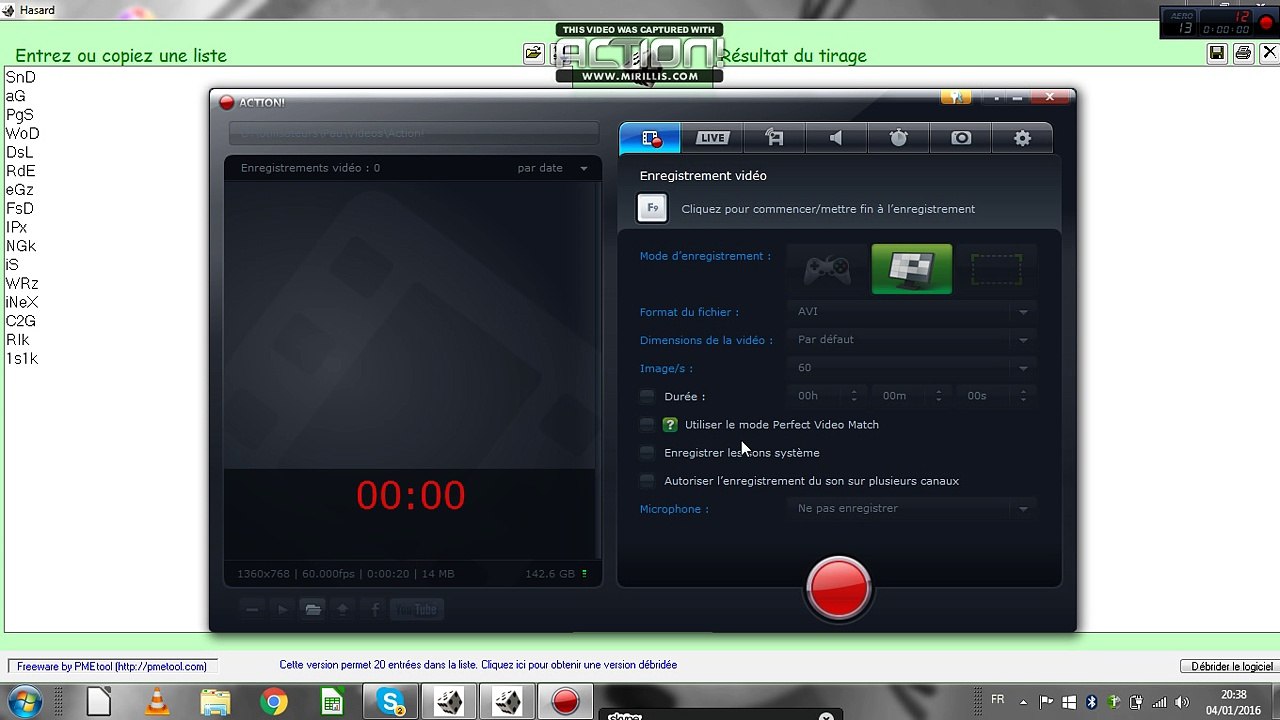Click the yellow key license icon
Screen dimensions: 1280x720
click(x=956, y=97)
